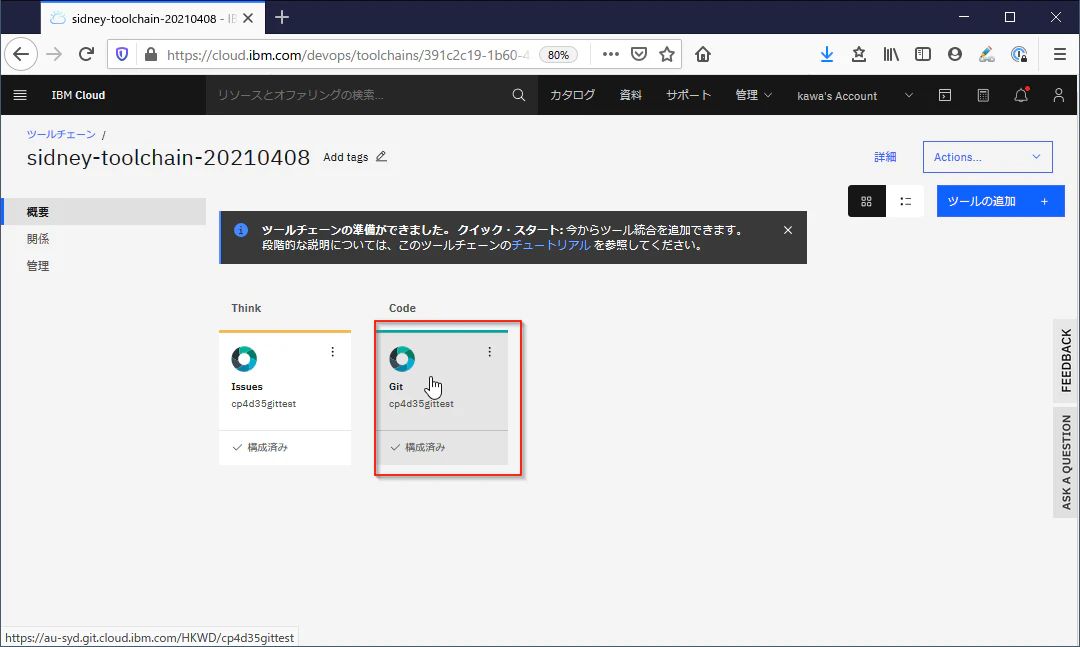Open the FEEDBACK side tab
Viewport: 1080px width, 647px height.
[1066, 360]
